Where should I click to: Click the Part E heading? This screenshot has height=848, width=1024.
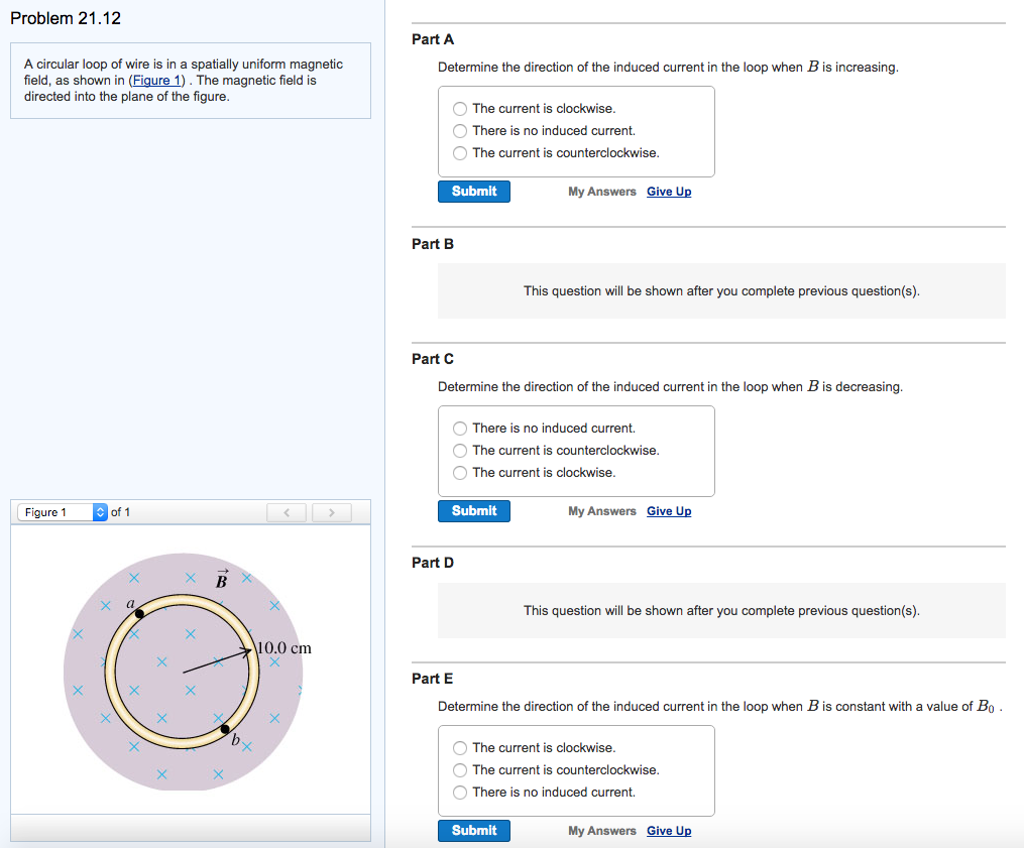pos(432,679)
